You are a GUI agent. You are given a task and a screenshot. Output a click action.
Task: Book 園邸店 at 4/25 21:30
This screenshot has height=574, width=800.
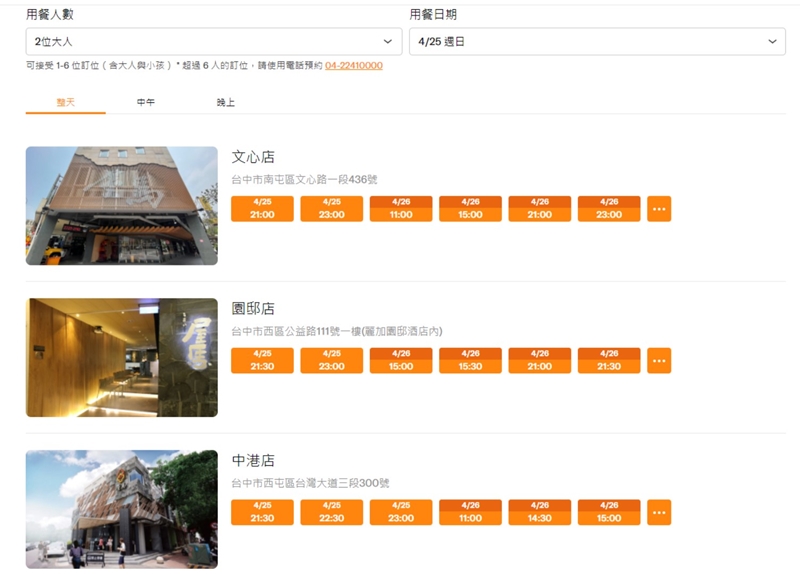pyautogui.click(x=262, y=361)
